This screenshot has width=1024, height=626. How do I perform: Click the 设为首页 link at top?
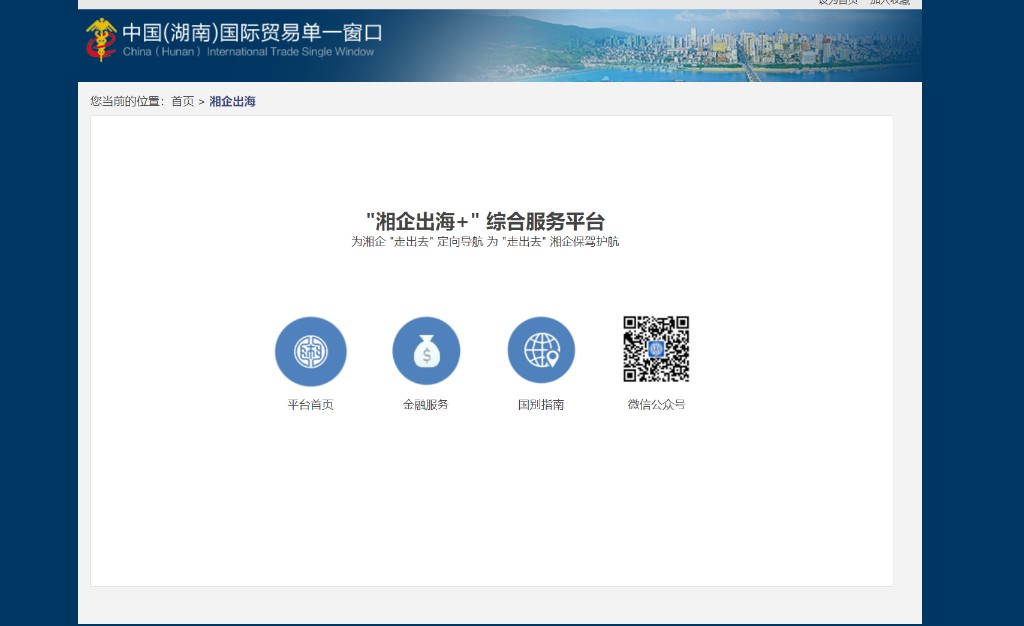coord(837,3)
